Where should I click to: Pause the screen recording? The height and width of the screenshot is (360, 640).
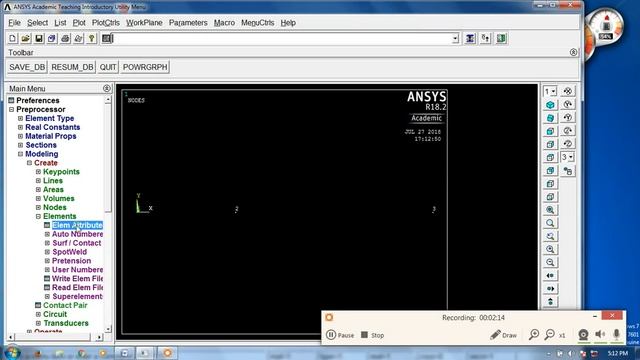(x=340, y=335)
